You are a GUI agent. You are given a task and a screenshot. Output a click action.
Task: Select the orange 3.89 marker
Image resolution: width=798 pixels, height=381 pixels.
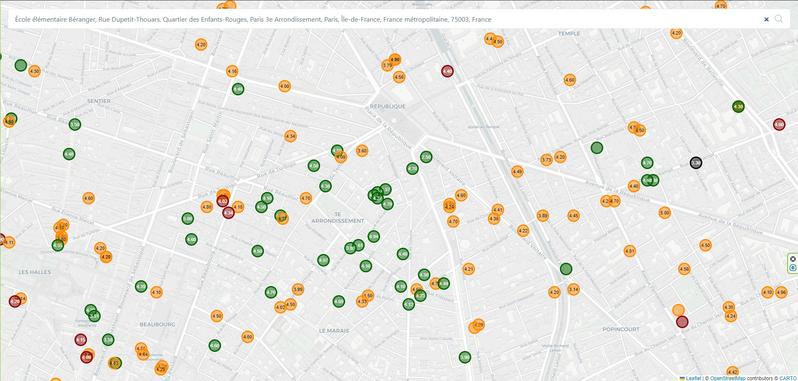click(x=543, y=216)
